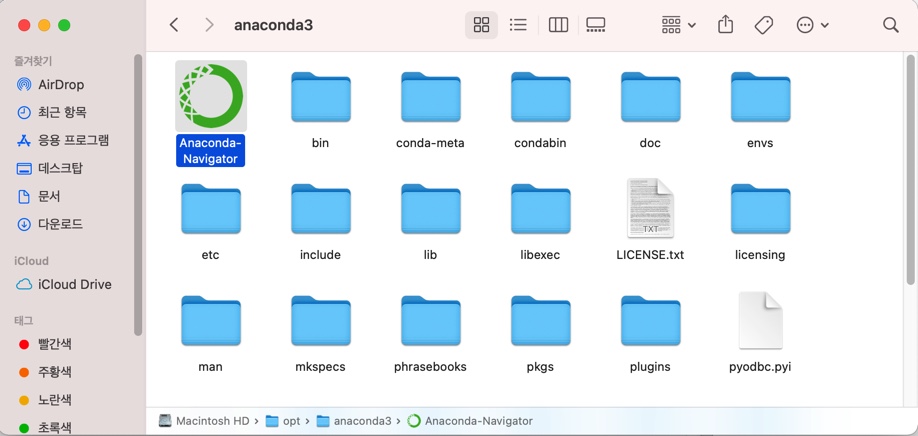
Task: Select the man folder
Action: tap(211, 321)
